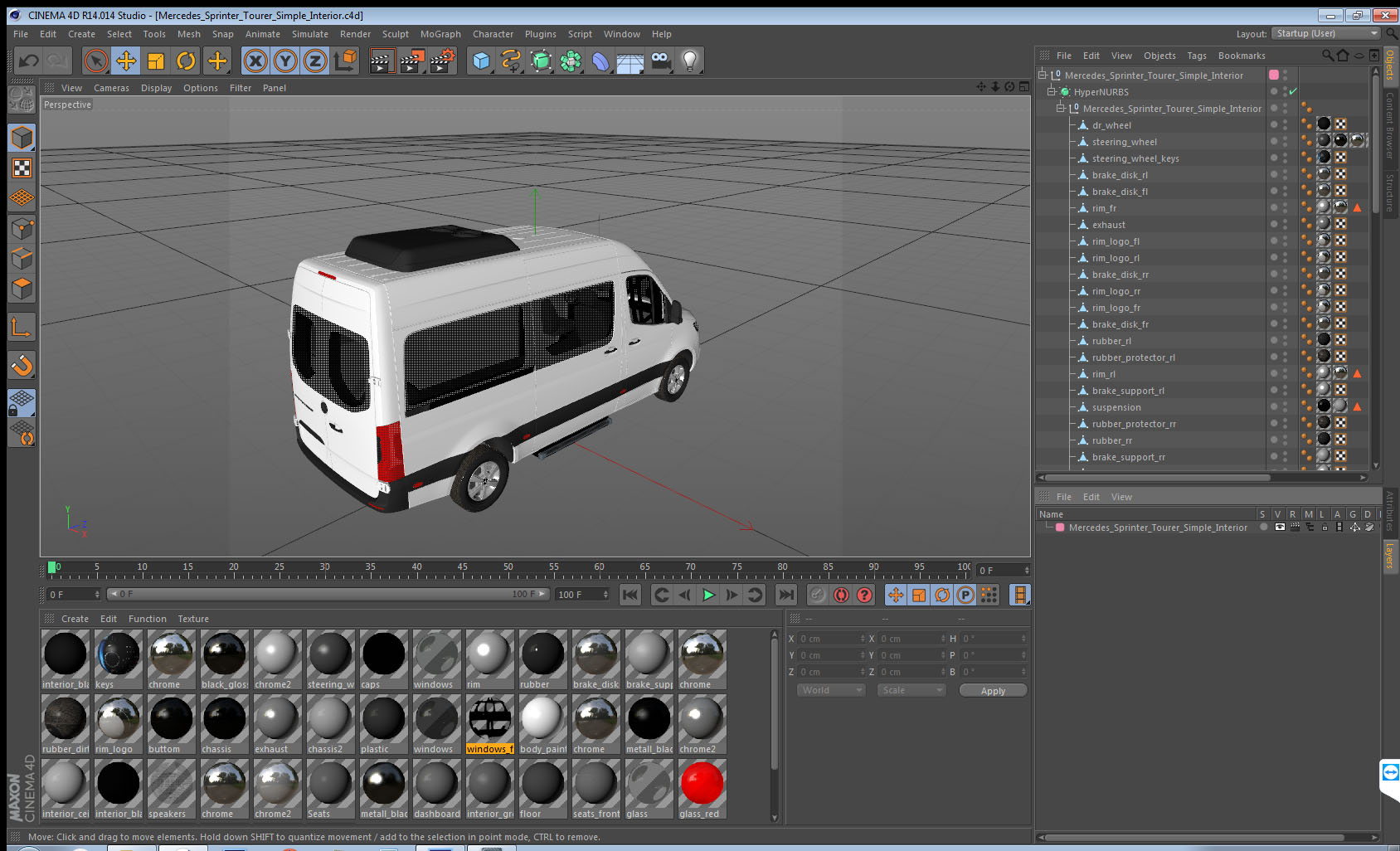Add Cube primitive object
Image resolution: width=1400 pixels, height=851 pixels.
[481, 61]
